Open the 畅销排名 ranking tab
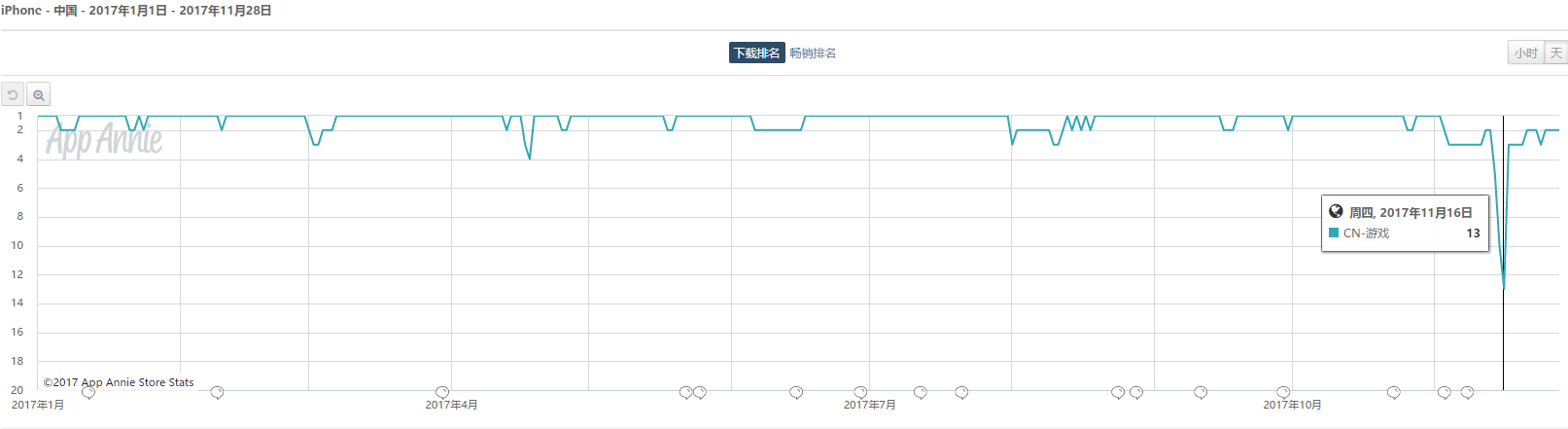Viewport: 1568px width, 429px height. [x=813, y=53]
